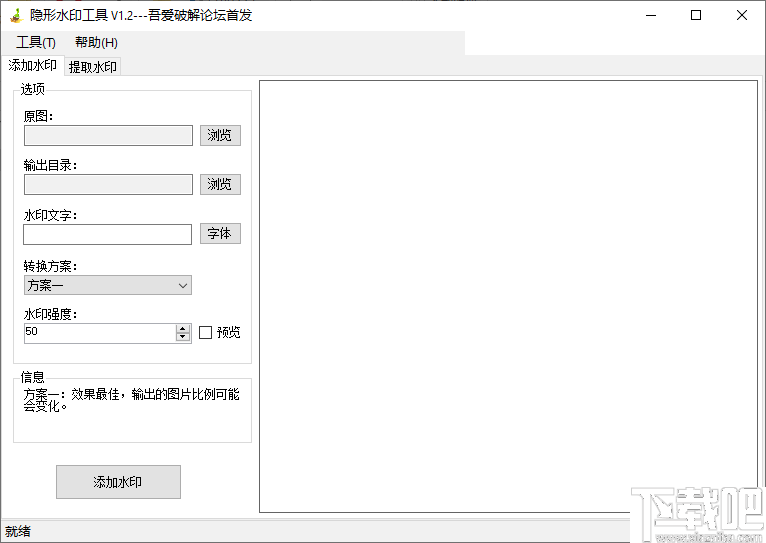The width and height of the screenshot is (766, 543).
Task: Enable the 预览 checkbox
Action: click(205, 333)
